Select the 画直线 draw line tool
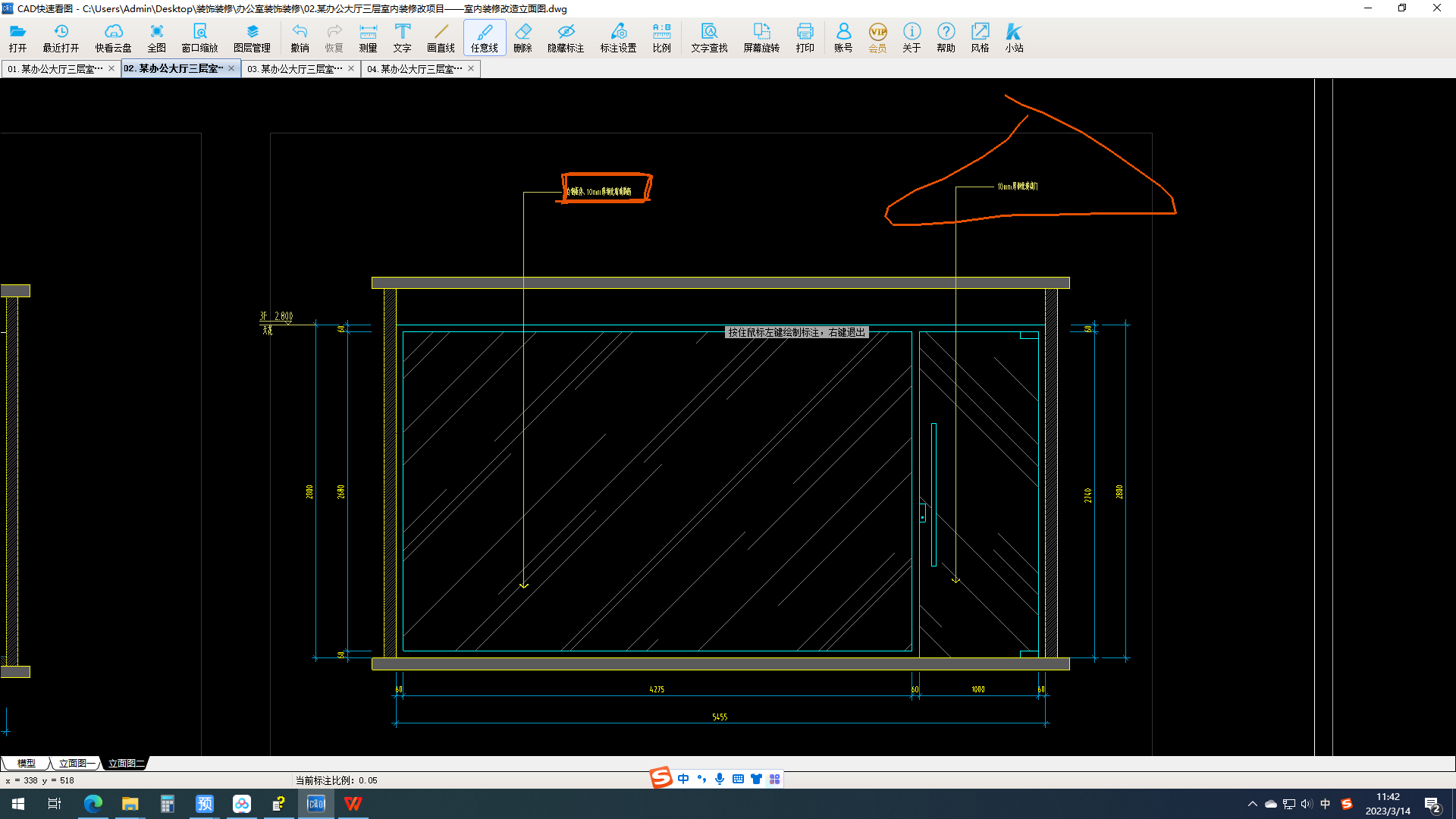This screenshot has height=819, width=1456. coord(441,38)
